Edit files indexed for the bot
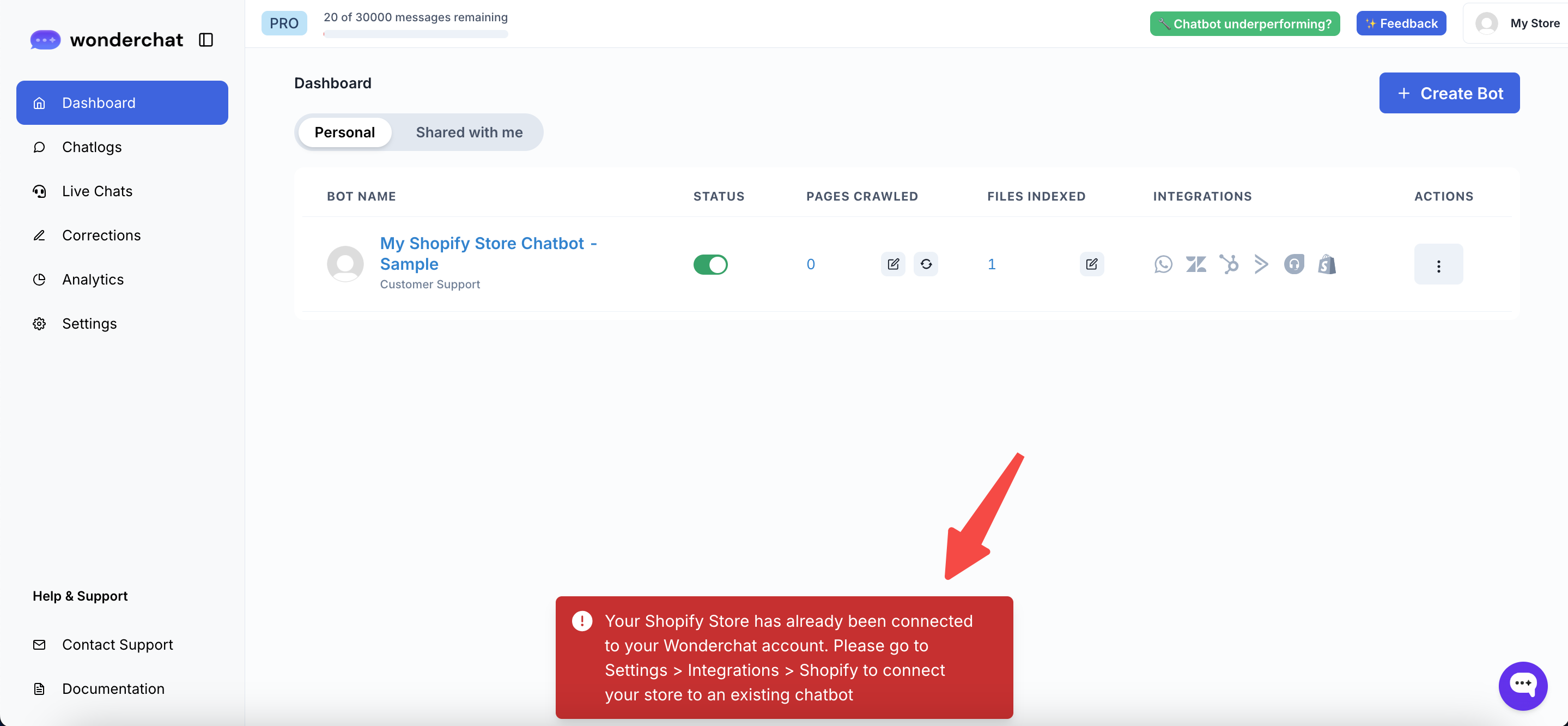The image size is (1568, 726). tap(1091, 264)
